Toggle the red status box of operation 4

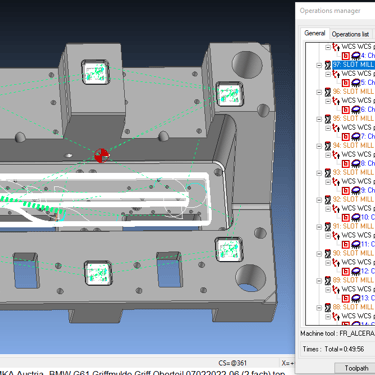pyautogui.click(x=346, y=56)
